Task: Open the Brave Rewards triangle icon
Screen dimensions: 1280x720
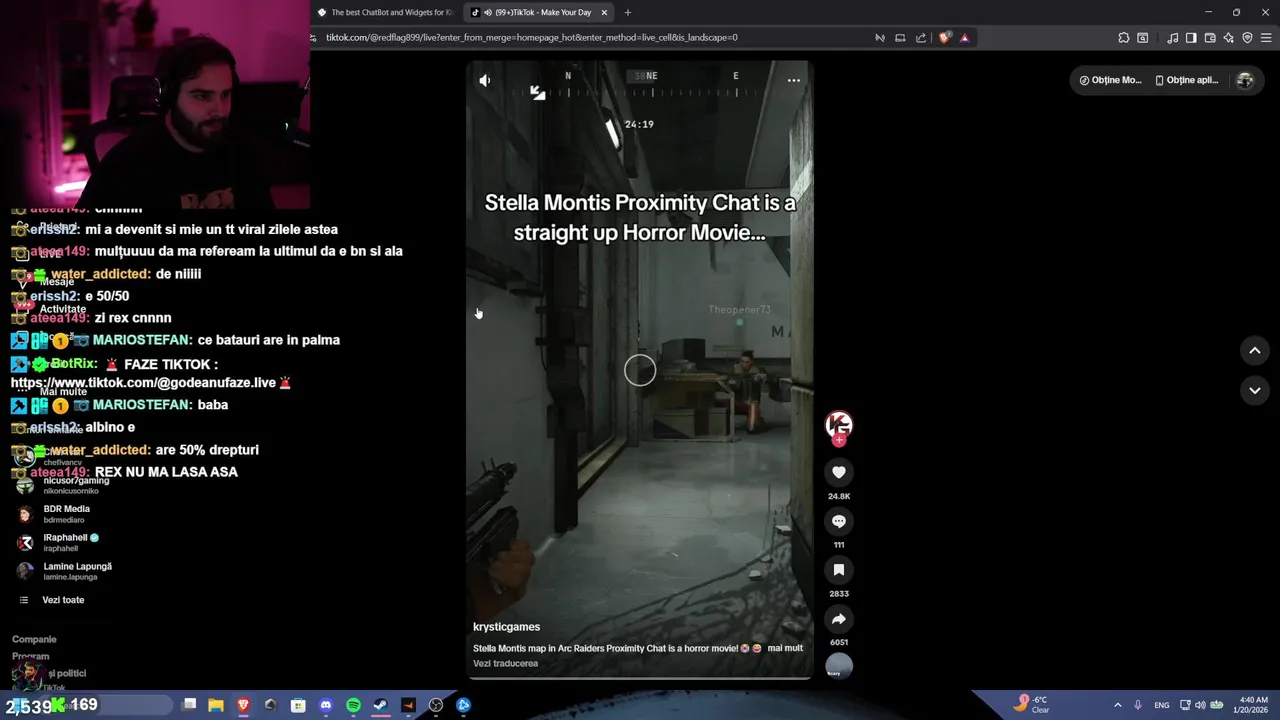Action: pos(964,38)
